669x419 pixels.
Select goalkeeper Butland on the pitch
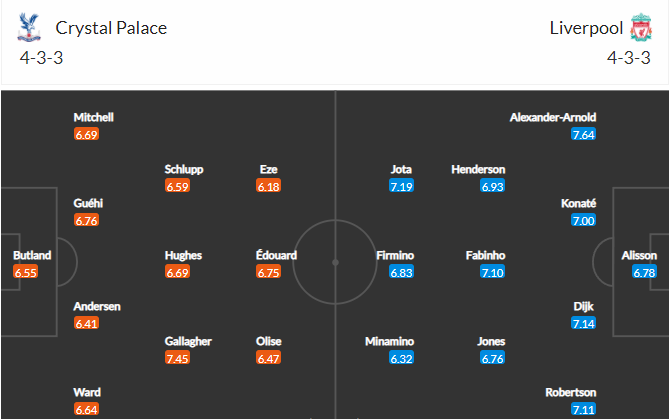[32, 256]
